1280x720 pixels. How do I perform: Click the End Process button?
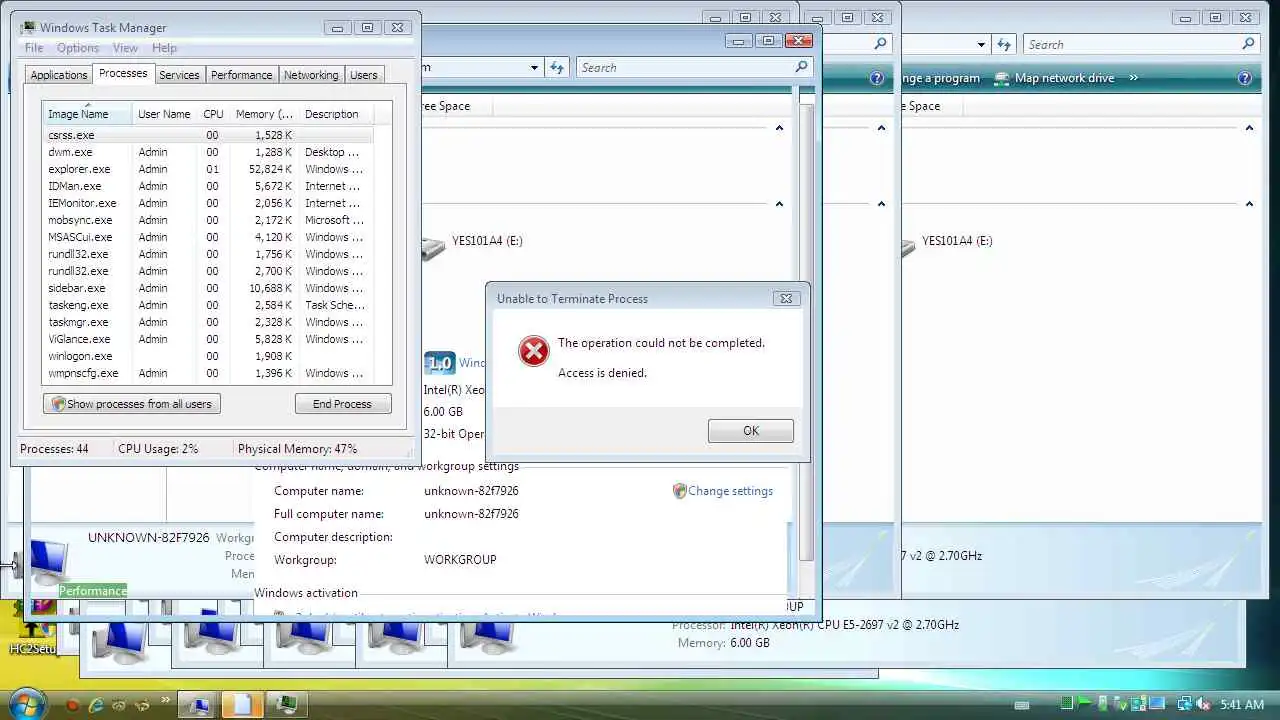[x=342, y=404]
